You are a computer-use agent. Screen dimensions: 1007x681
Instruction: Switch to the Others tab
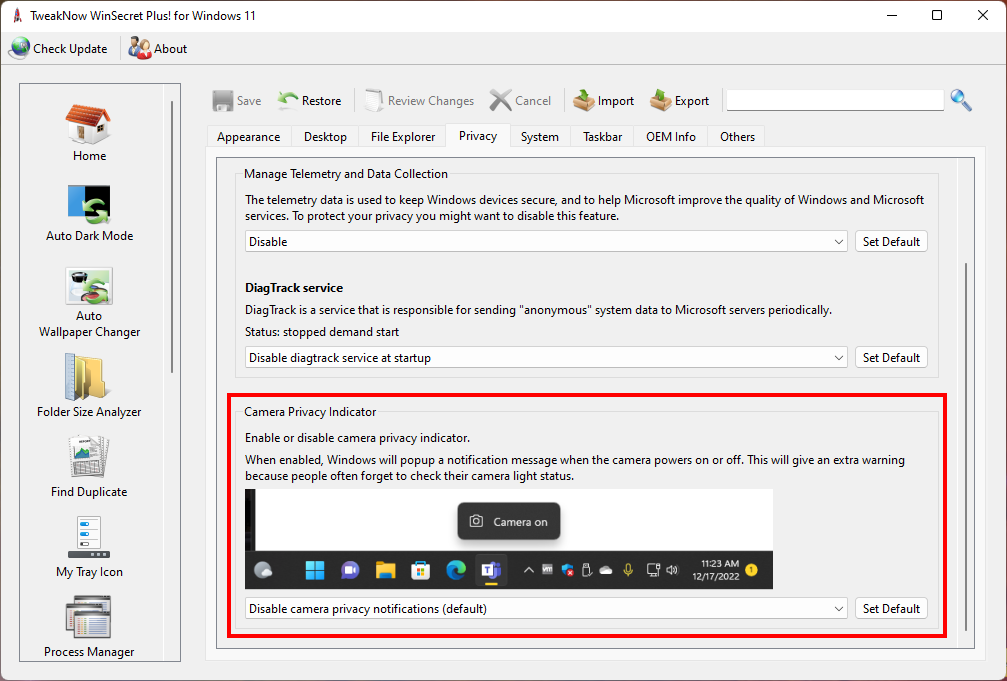(x=737, y=137)
